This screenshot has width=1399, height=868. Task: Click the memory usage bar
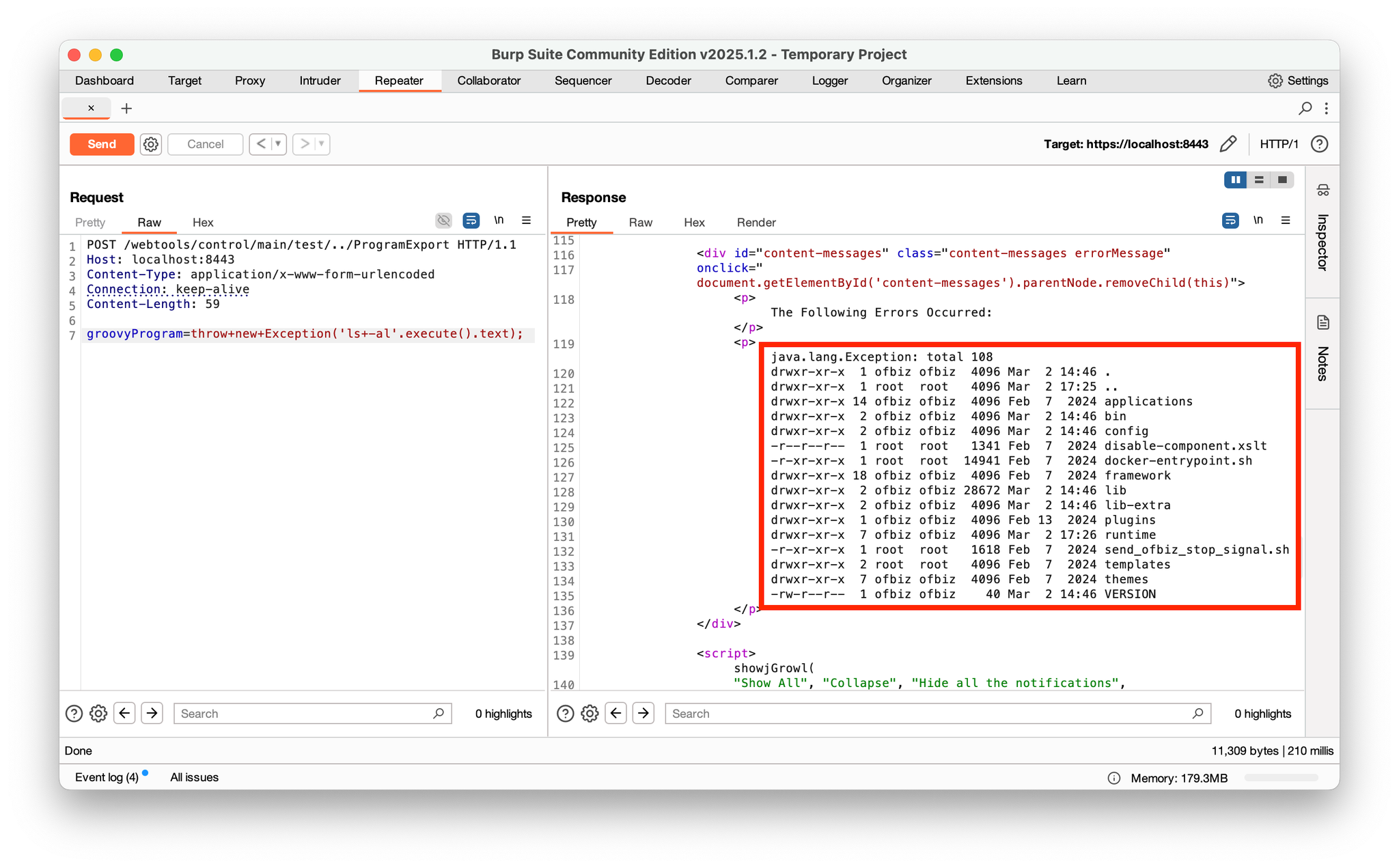[x=1281, y=778]
